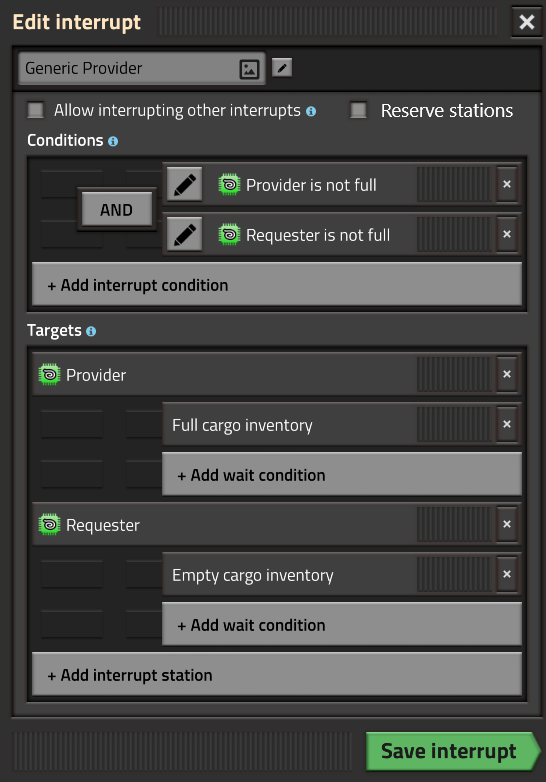This screenshot has width=546, height=782.
Task: Remove the Provider is not full condition
Action: pyautogui.click(x=507, y=184)
